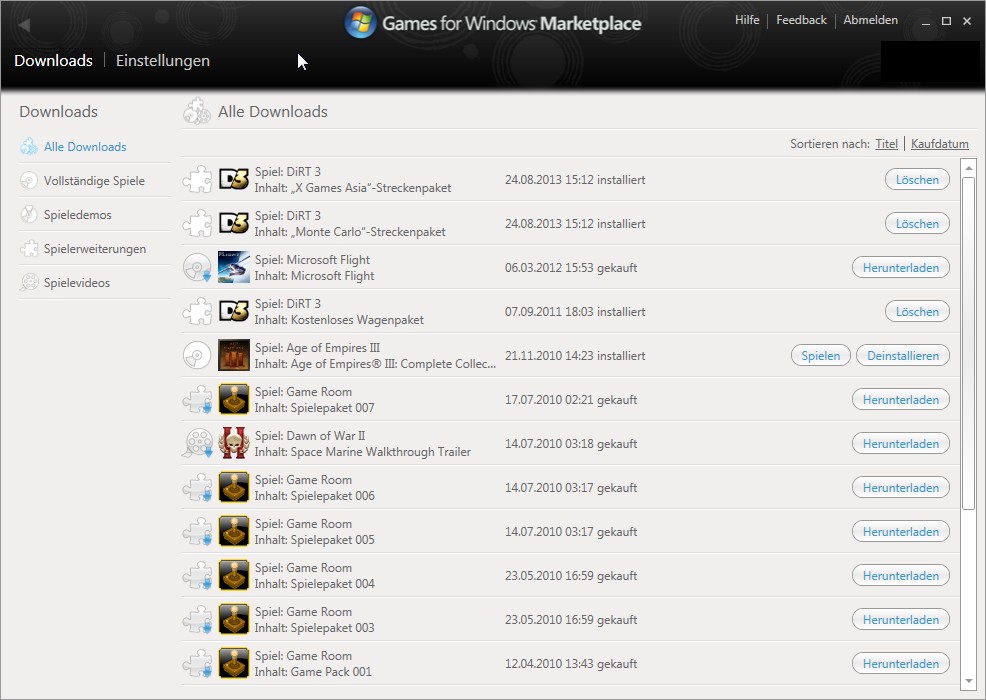The height and width of the screenshot is (700, 986).
Task: Herunterladen Spielepaket 007
Action: 900,399
